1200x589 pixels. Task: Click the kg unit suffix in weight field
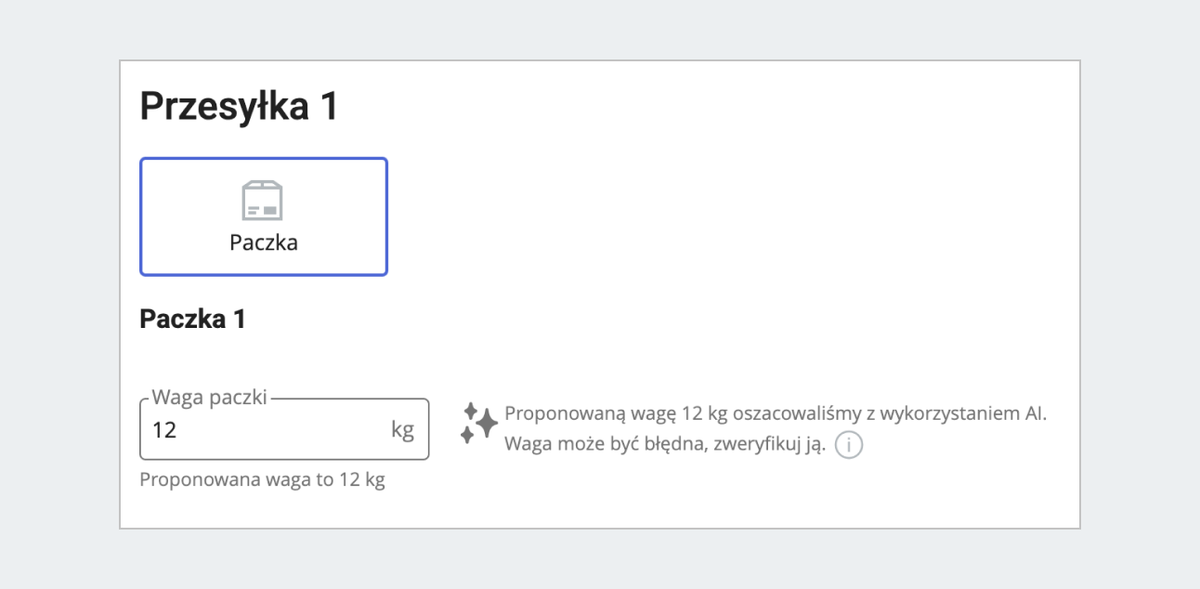(402, 430)
